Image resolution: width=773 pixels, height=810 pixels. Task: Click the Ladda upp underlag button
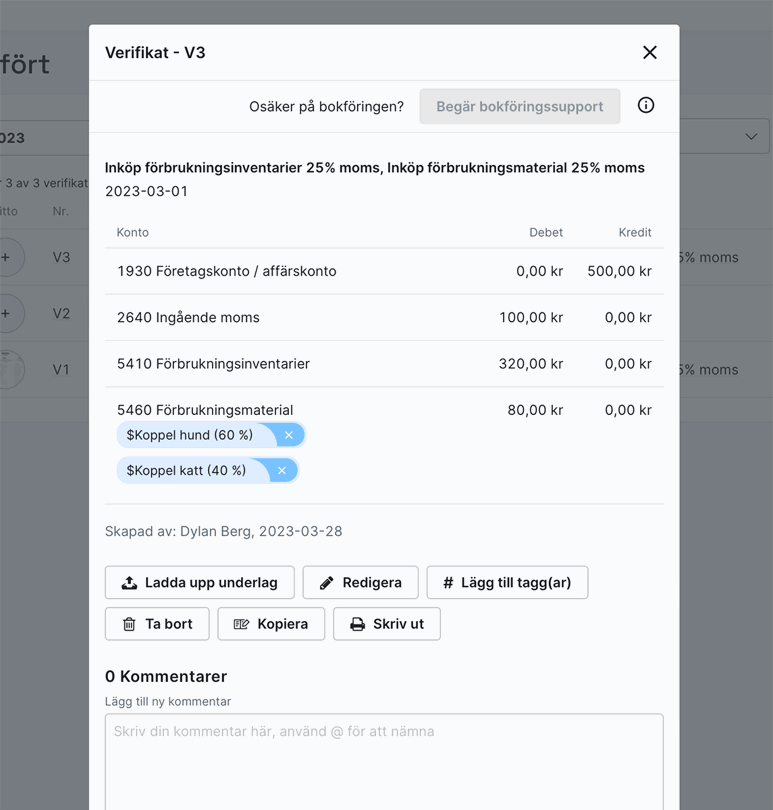tap(200, 582)
